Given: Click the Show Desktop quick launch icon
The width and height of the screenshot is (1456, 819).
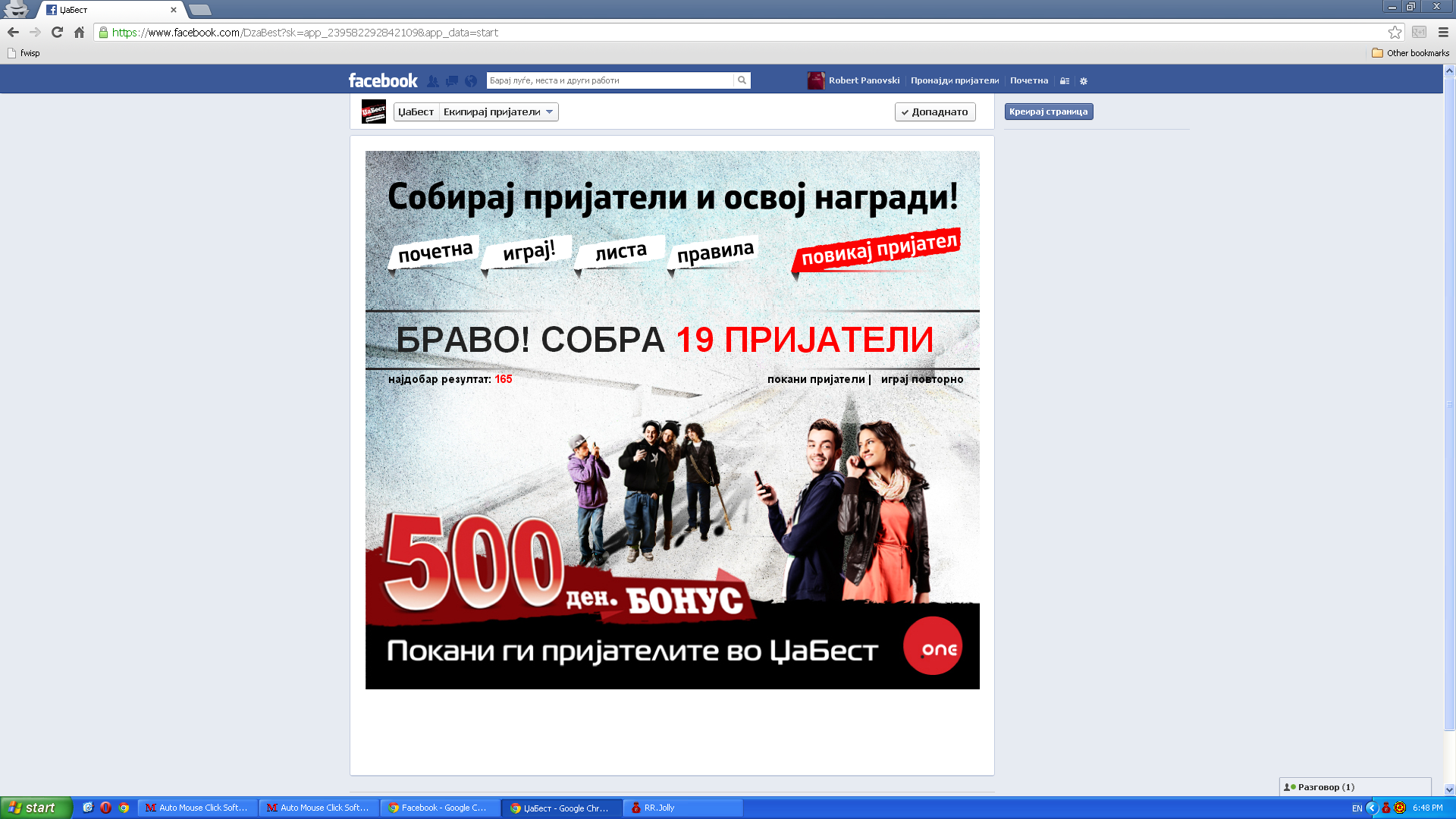Looking at the screenshot, I should click(x=88, y=808).
